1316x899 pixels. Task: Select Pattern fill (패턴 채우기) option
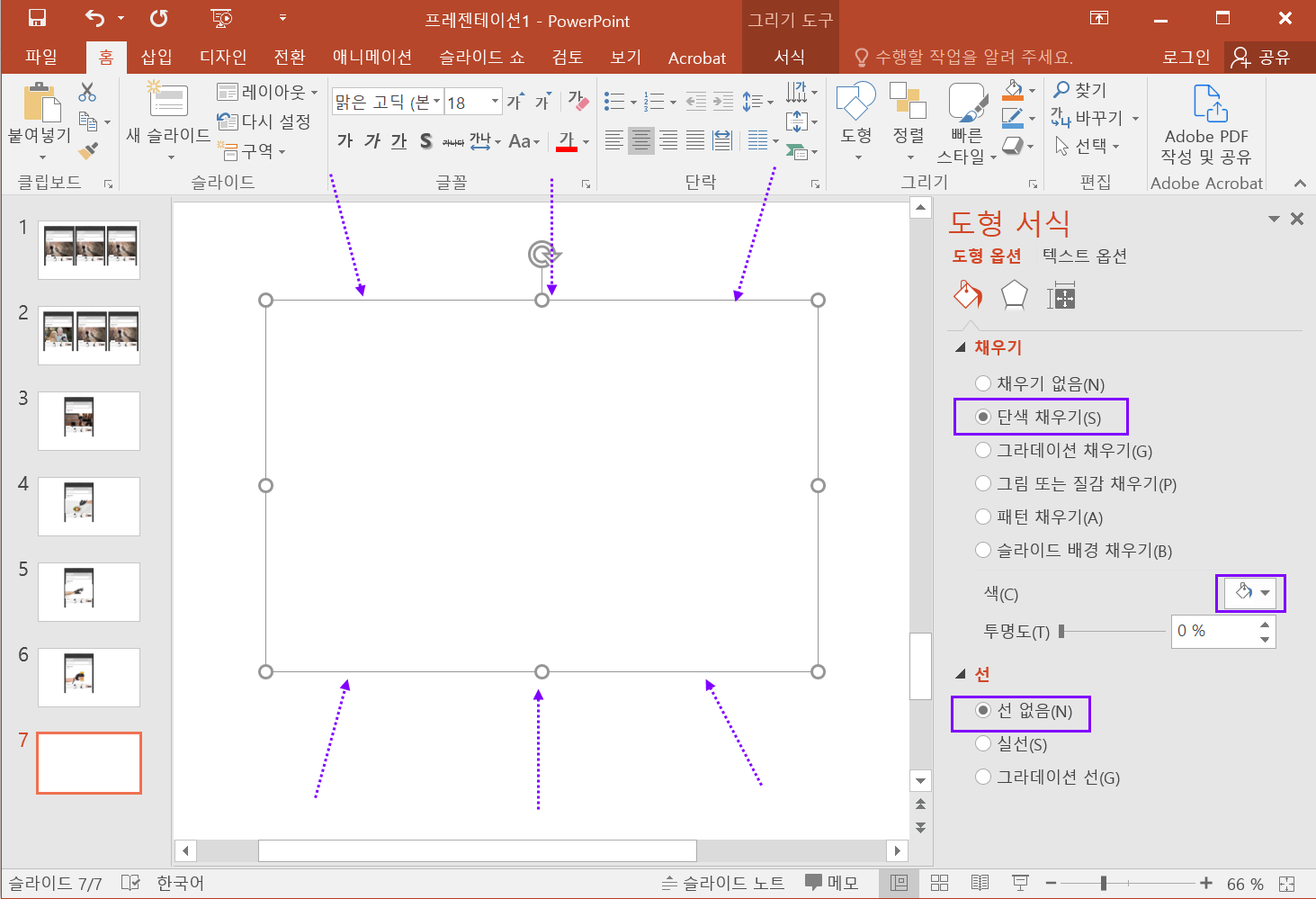click(x=1039, y=517)
